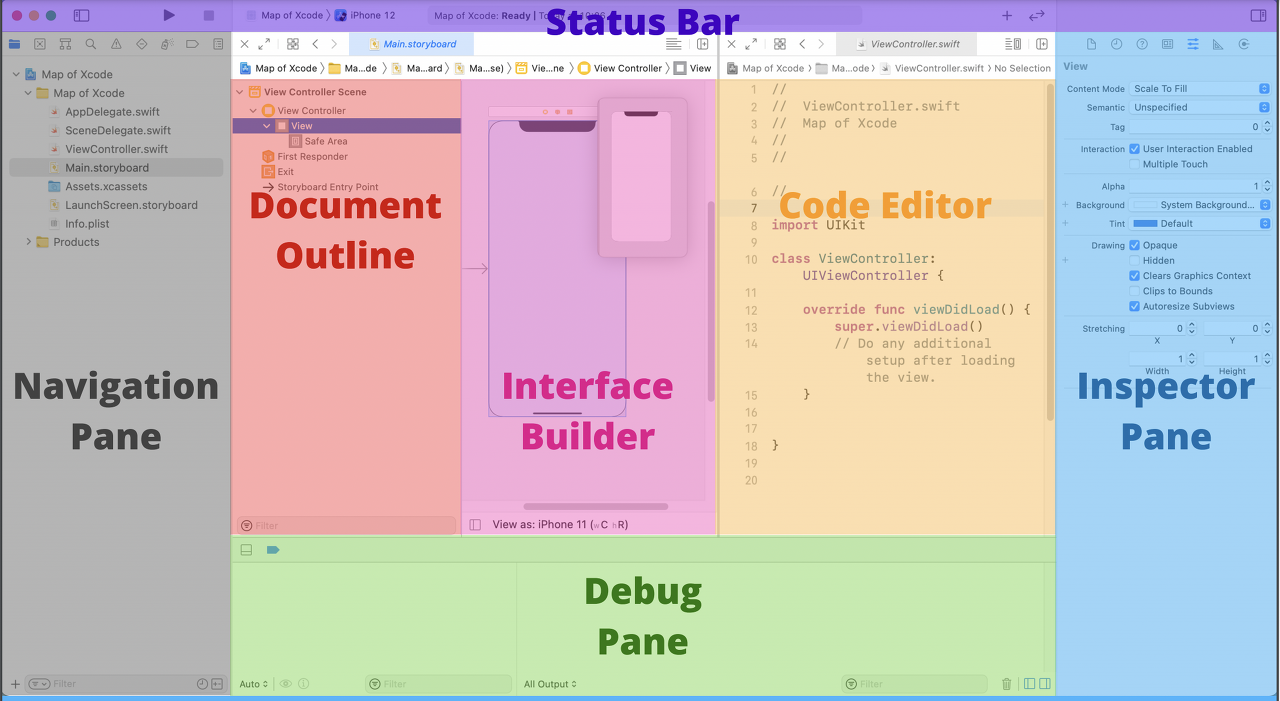Open the Find navigator magnifier
Screen dimensions: 1280x701
(x=91, y=44)
